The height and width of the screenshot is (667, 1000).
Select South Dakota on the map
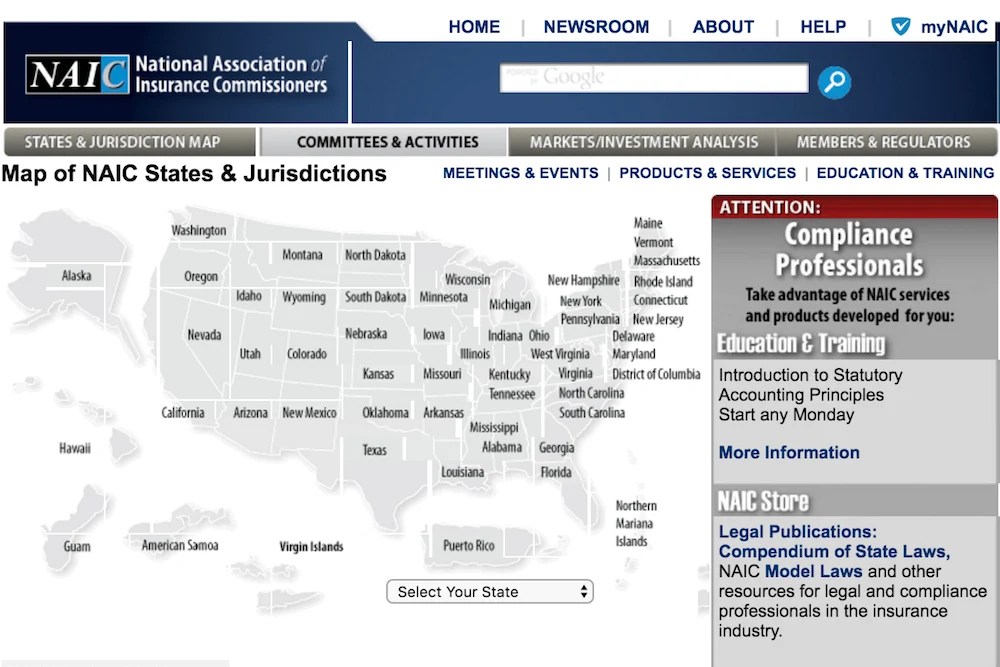(375, 297)
